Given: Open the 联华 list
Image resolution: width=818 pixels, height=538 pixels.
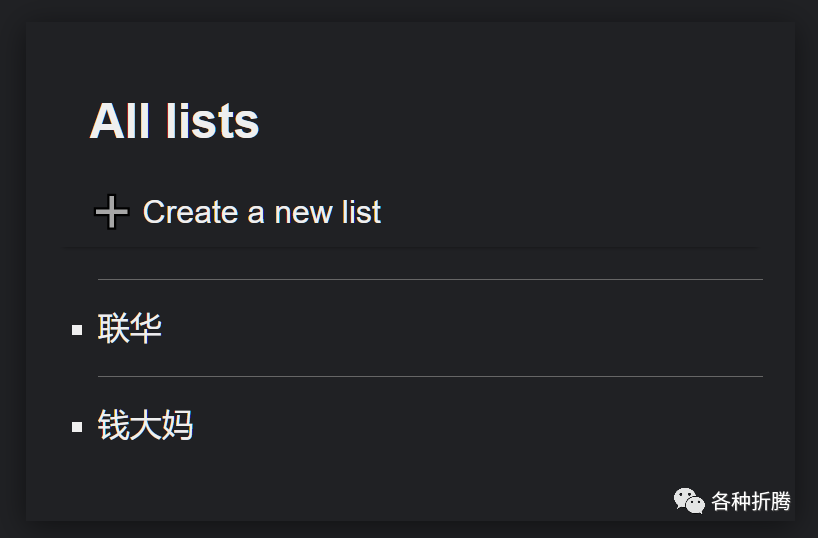Looking at the screenshot, I should pyautogui.click(x=129, y=328).
